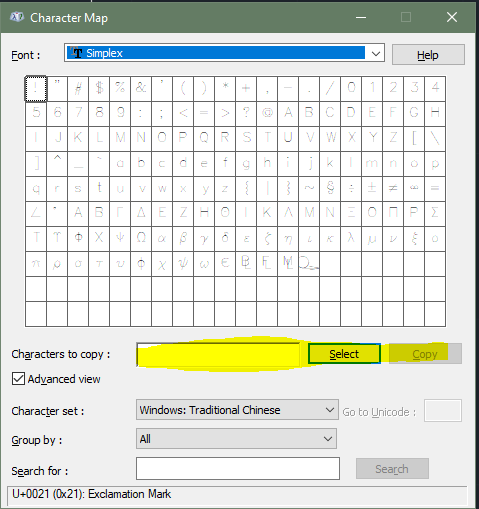Select the Greek mu μ character cell
Viewport: 479px width, 509px height.
click(x=372, y=239)
